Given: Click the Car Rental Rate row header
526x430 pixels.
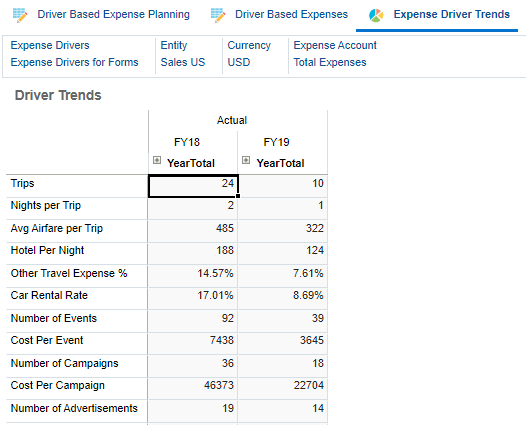Looking at the screenshot, I should (77, 298).
